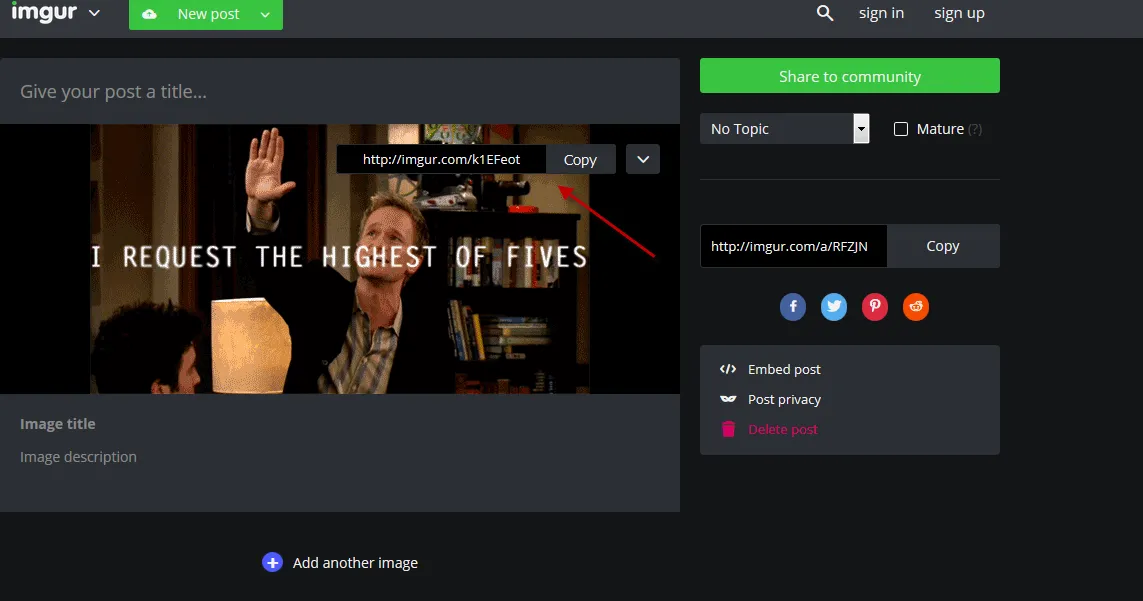Image resolution: width=1143 pixels, height=601 pixels.
Task: Enable the Mature checkbox
Action: coord(901,129)
